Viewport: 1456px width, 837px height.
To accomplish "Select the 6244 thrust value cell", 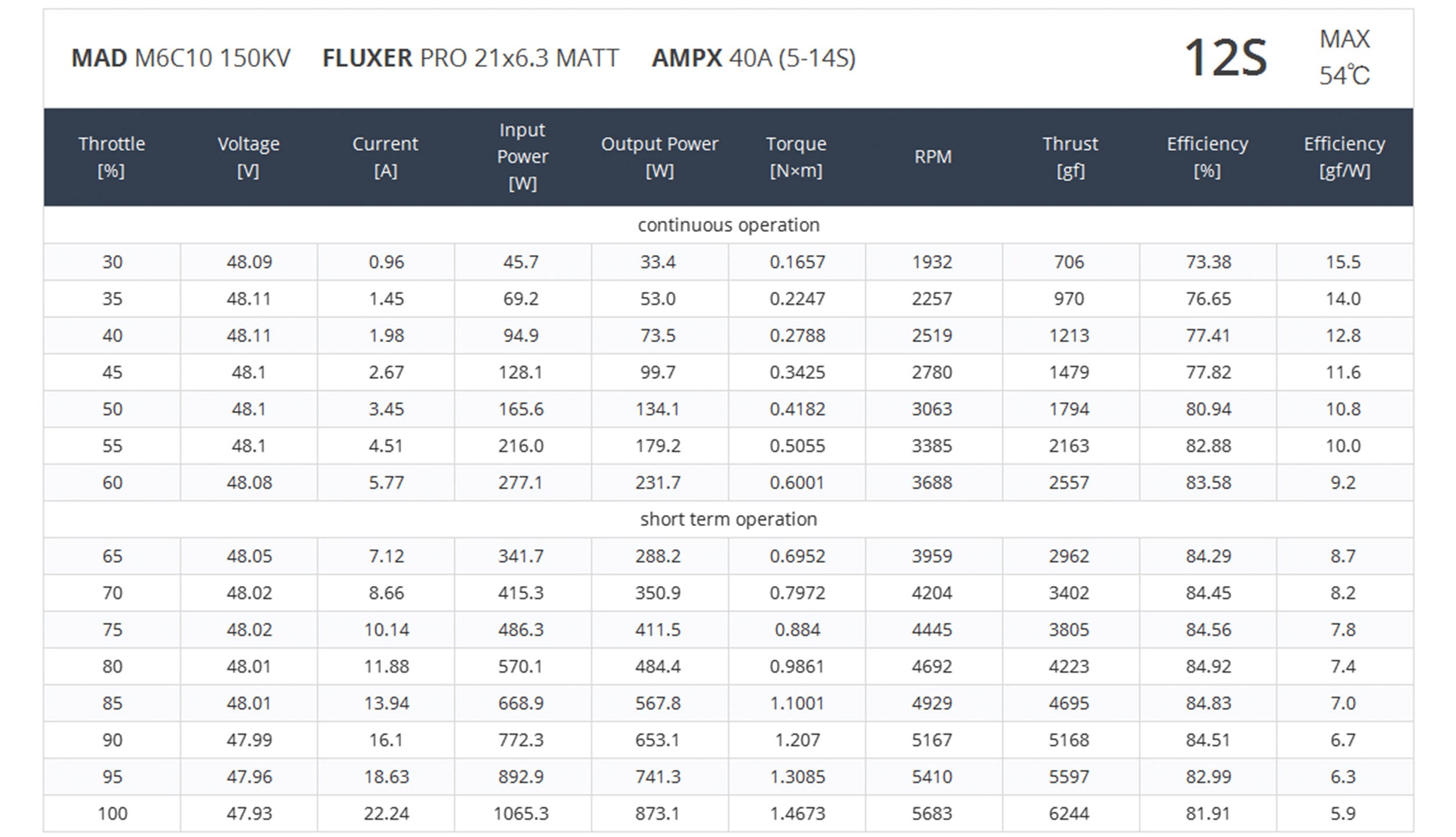I will click(1069, 813).
